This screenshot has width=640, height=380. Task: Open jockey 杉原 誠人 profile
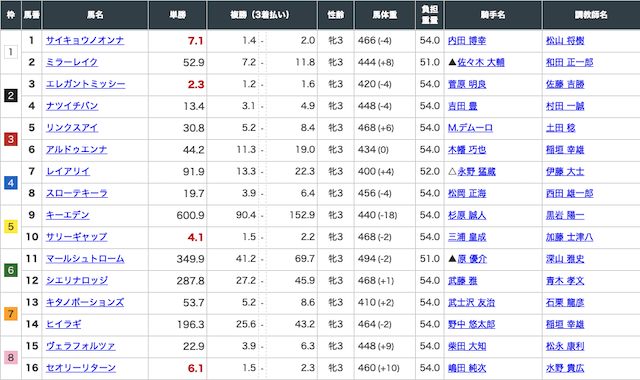[467, 215]
